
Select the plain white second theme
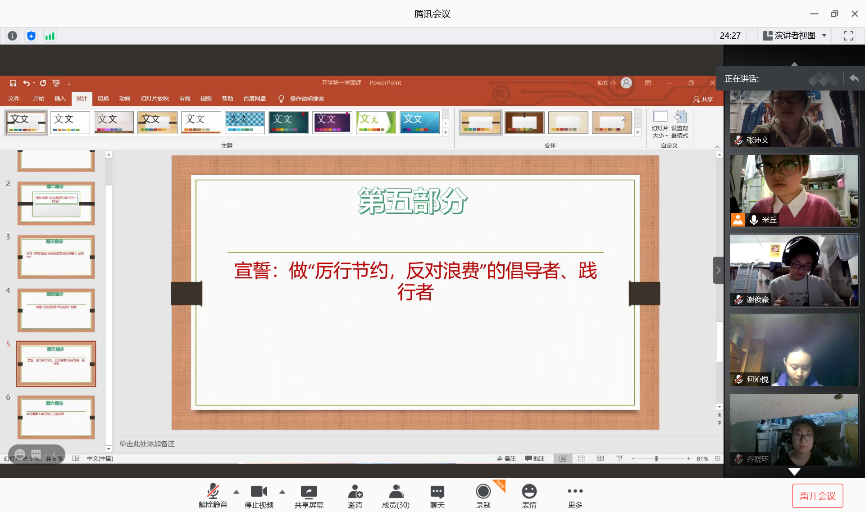pos(70,122)
